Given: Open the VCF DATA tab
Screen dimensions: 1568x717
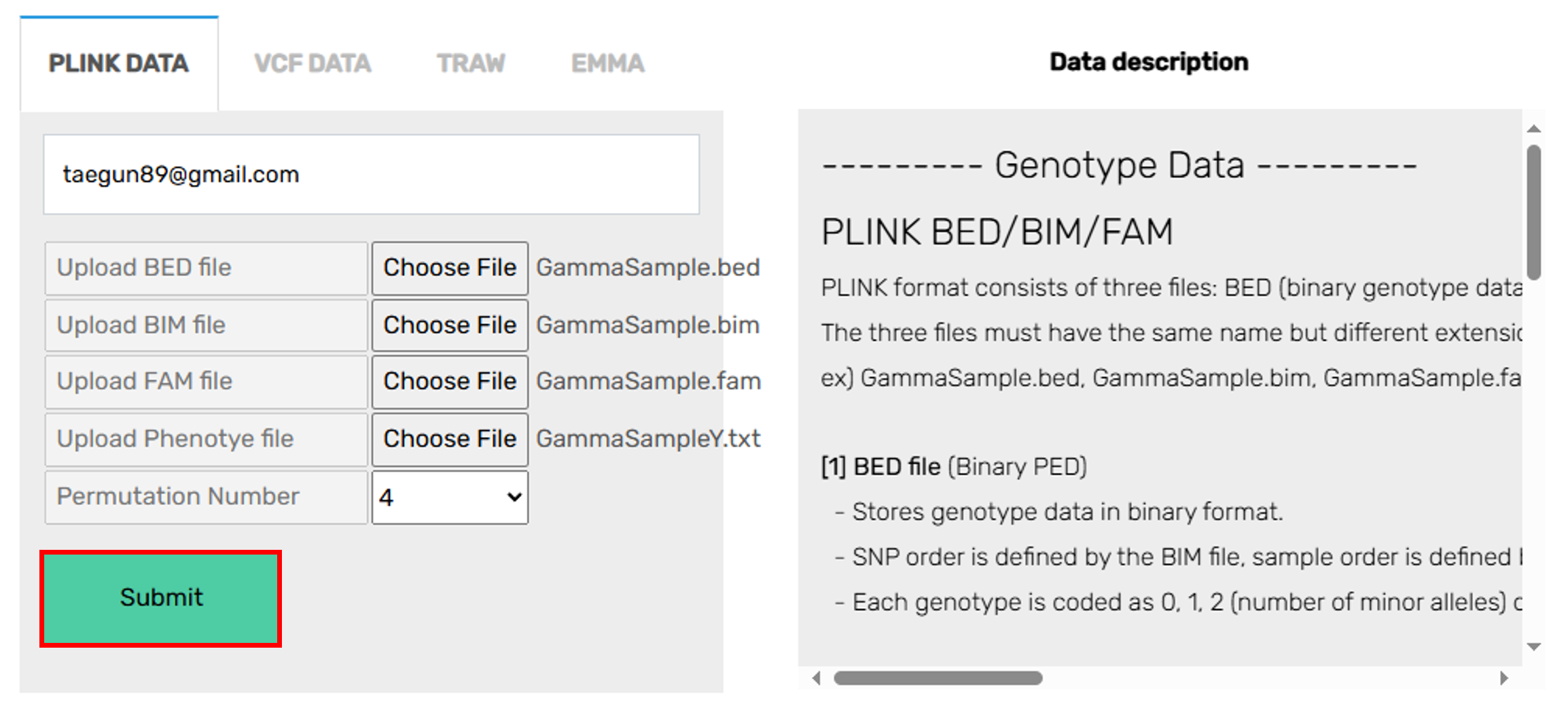Looking at the screenshot, I should 313,64.
